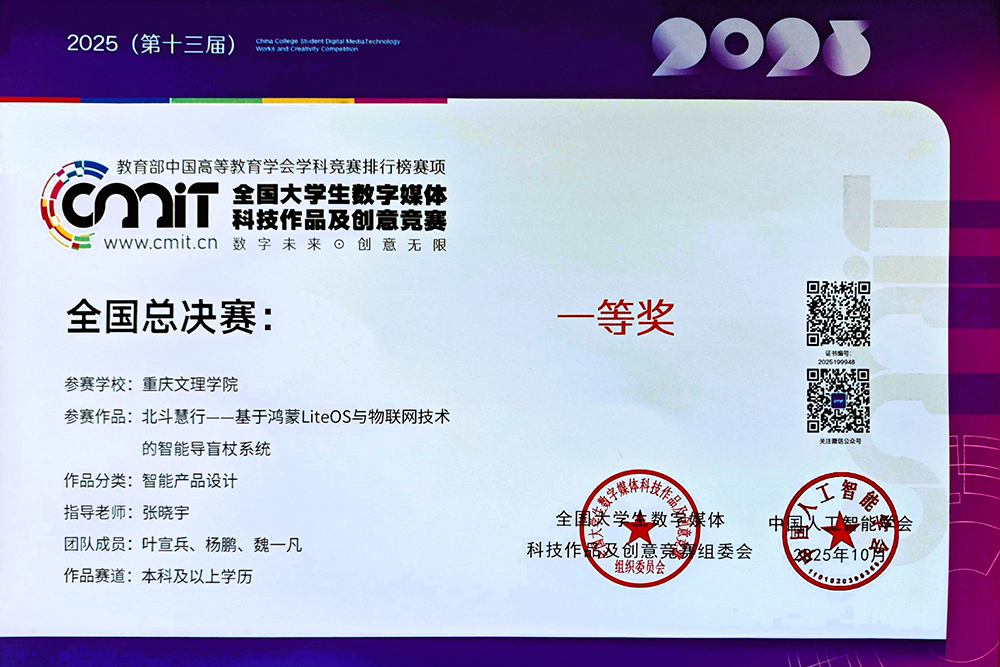Click the slogan 数字未来 创意无限
1000x667 pixels.
(x=338, y=243)
